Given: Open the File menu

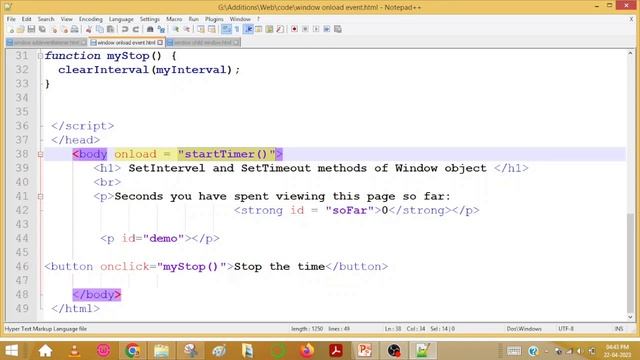Looking at the screenshot, I should [x=11, y=19].
